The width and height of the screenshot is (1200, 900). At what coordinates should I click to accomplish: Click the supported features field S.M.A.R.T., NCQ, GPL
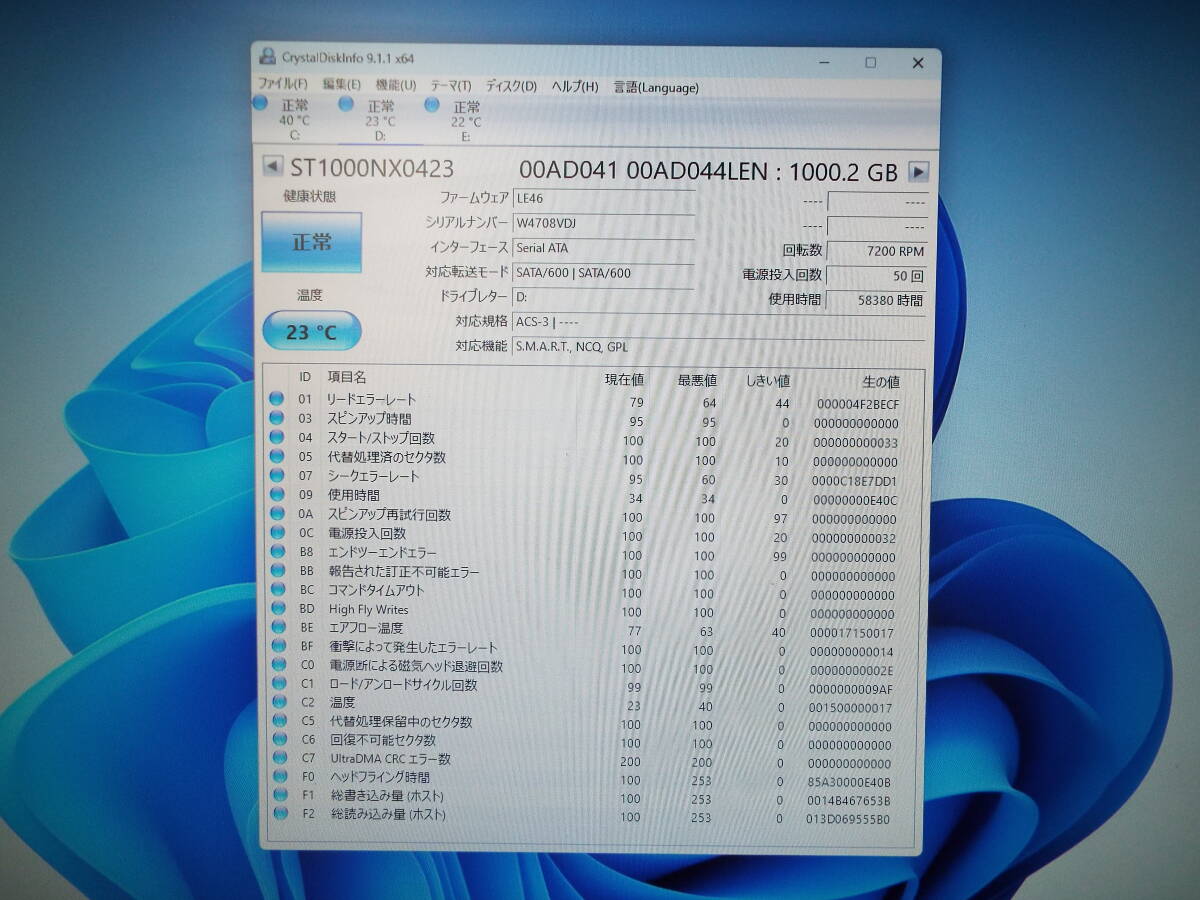718,347
